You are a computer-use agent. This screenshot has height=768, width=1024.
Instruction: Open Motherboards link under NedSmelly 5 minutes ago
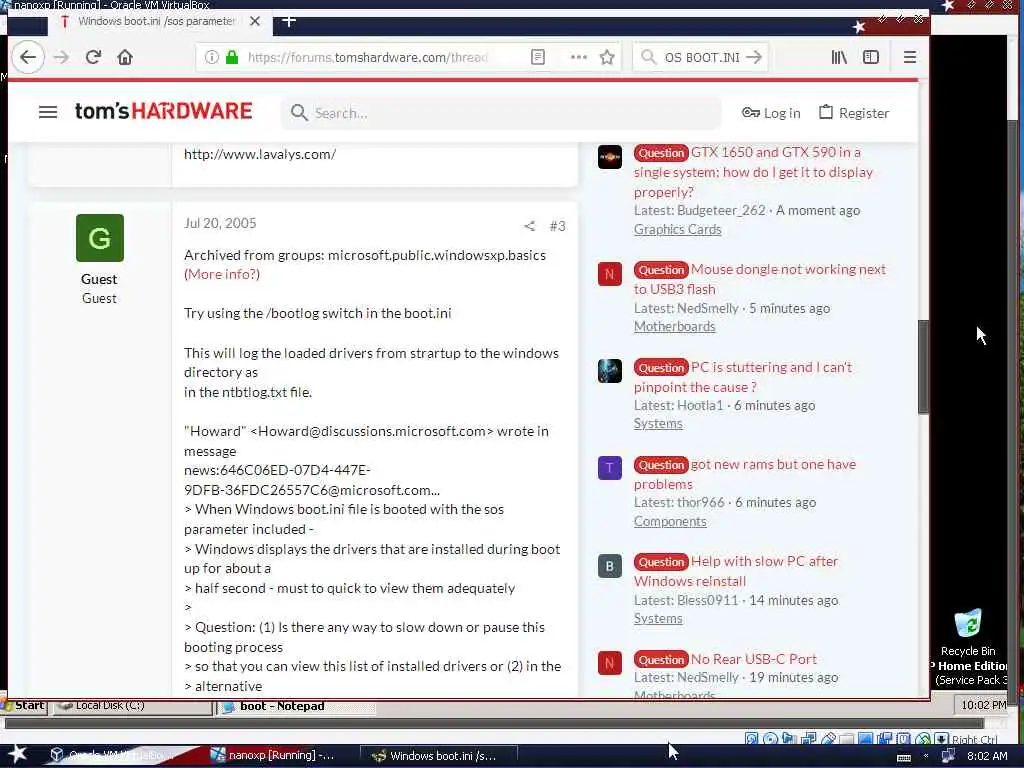pyautogui.click(x=675, y=327)
